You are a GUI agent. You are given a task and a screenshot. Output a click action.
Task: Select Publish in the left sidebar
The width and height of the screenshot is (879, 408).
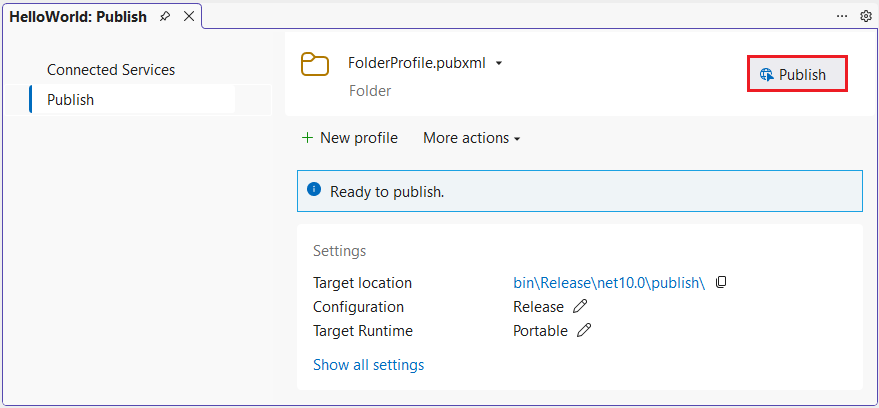[71, 100]
